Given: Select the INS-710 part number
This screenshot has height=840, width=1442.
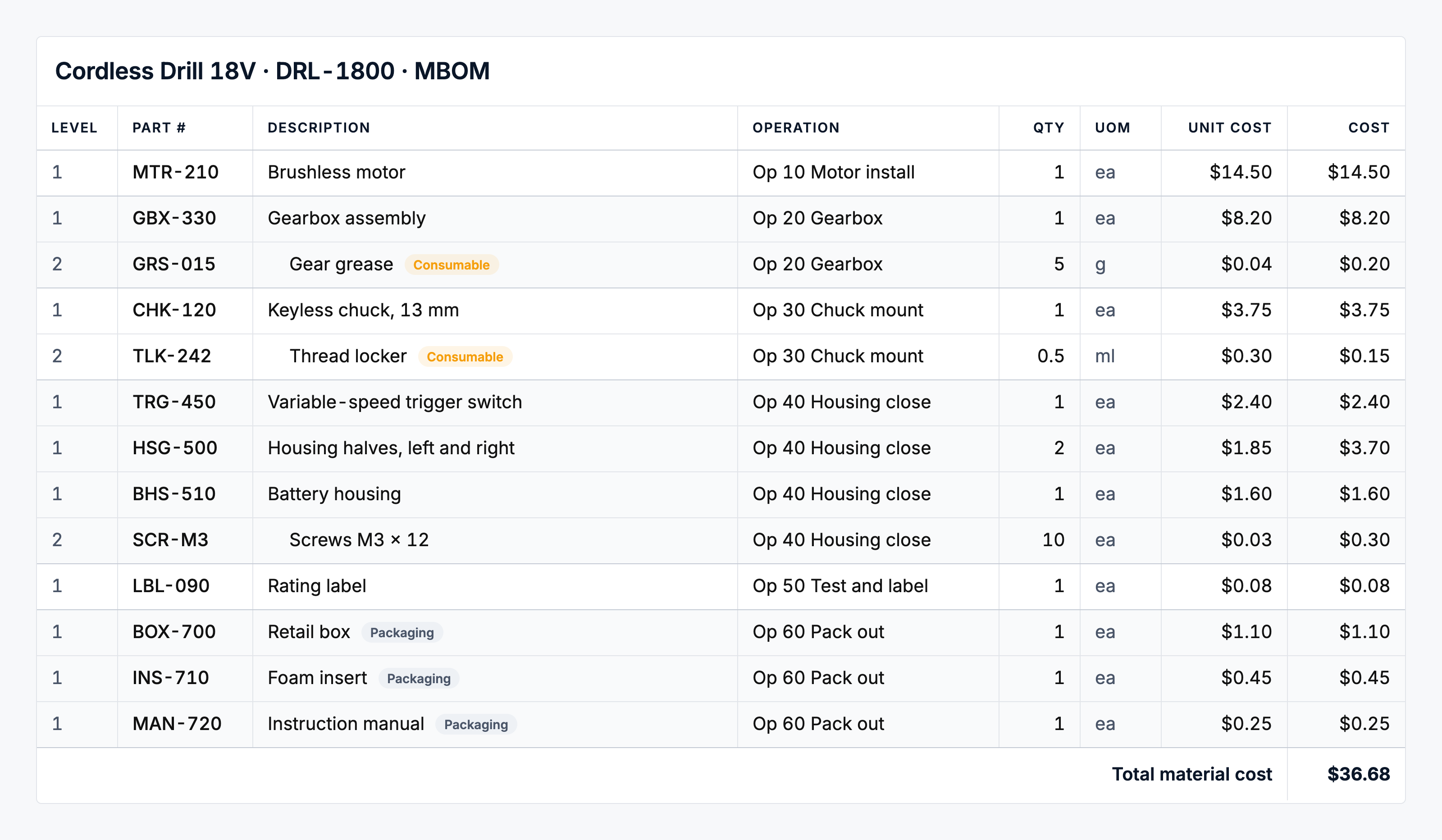Looking at the screenshot, I should [170, 678].
